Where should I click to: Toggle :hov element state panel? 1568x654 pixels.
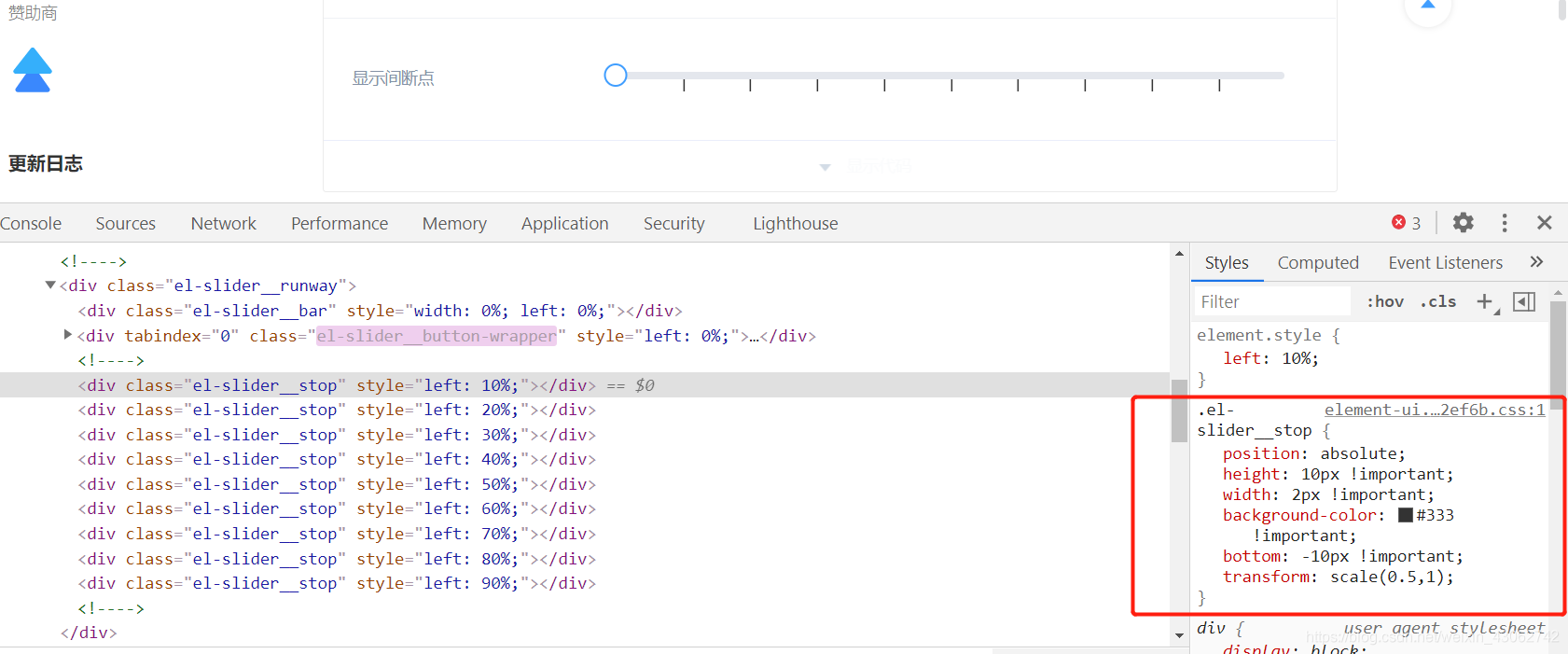pos(1385,301)
